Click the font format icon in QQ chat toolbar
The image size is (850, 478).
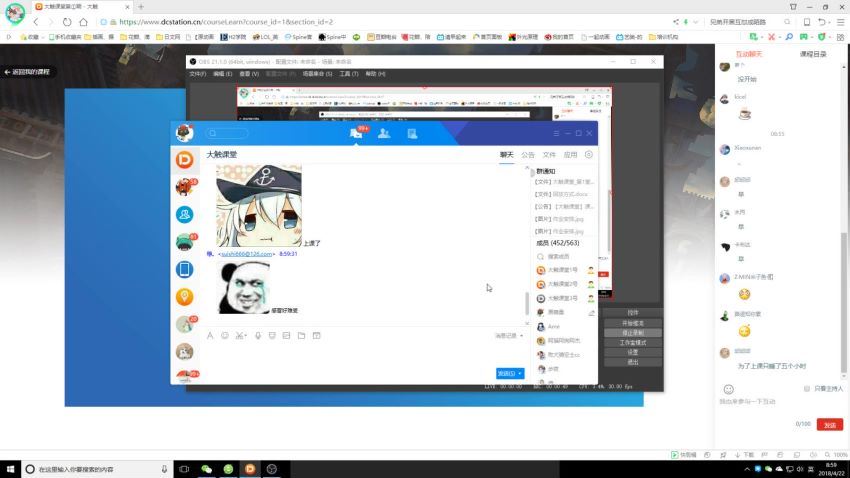[x=210, y=335]
